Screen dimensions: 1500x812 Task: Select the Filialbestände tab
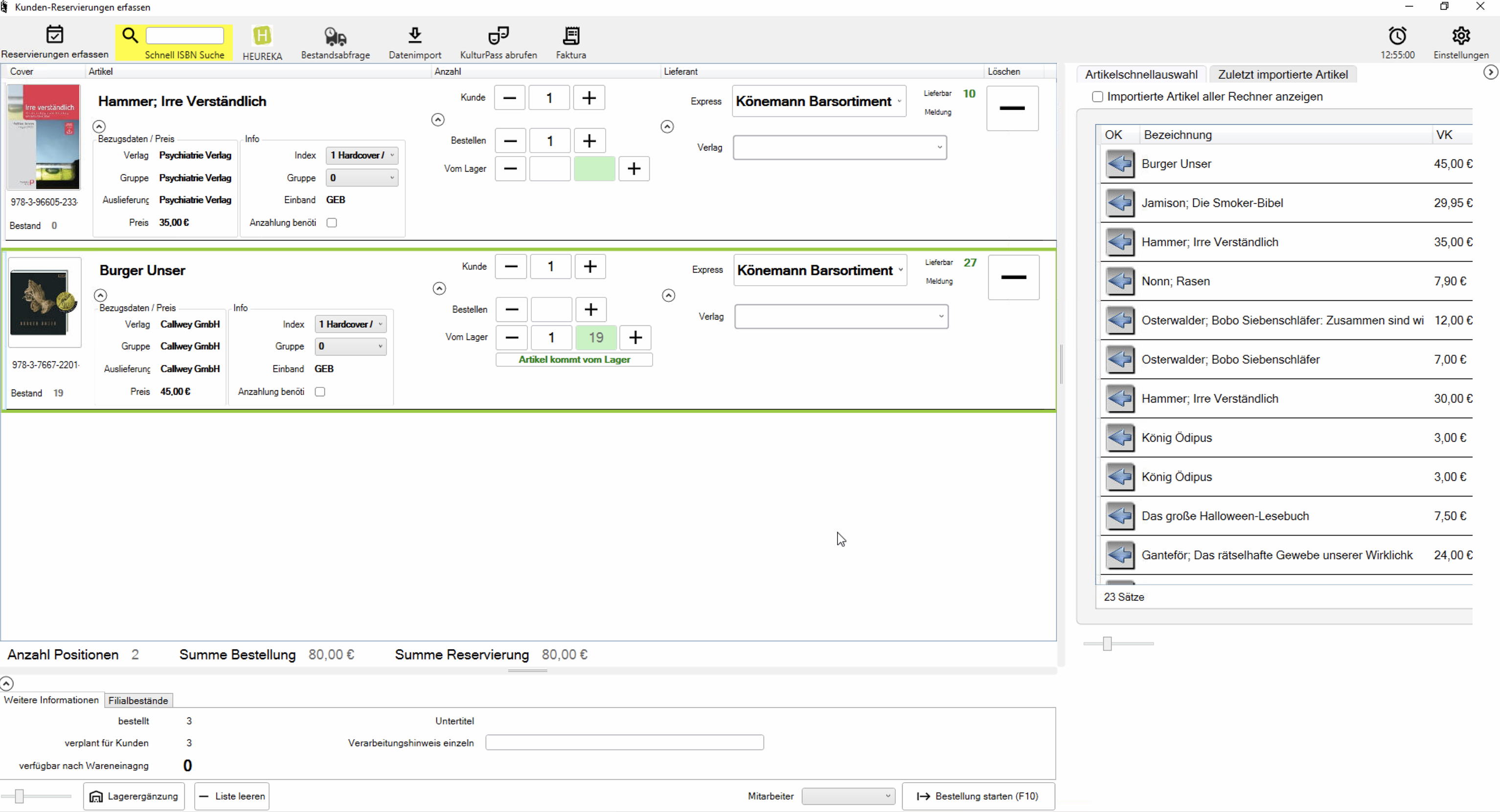tap(138, 701)
